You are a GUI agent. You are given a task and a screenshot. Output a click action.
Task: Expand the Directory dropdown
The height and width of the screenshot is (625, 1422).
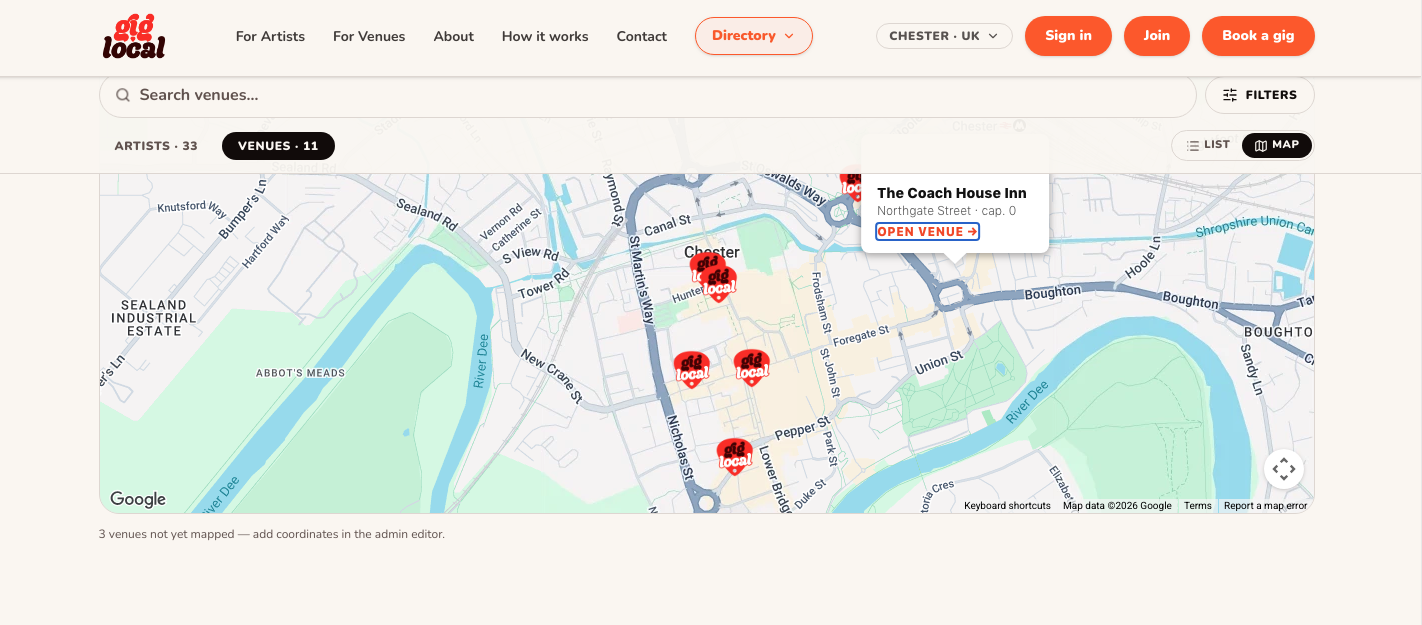pos(754,36)
